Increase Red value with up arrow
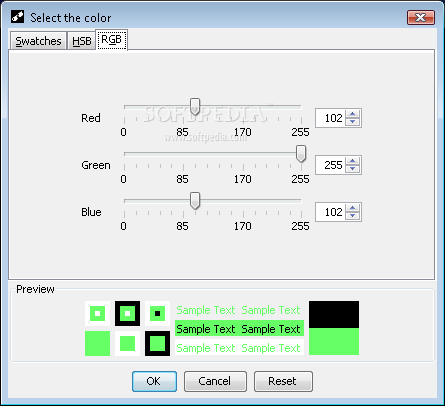The height and width of the screenshot is (406, 445). (x=353, y=114)
